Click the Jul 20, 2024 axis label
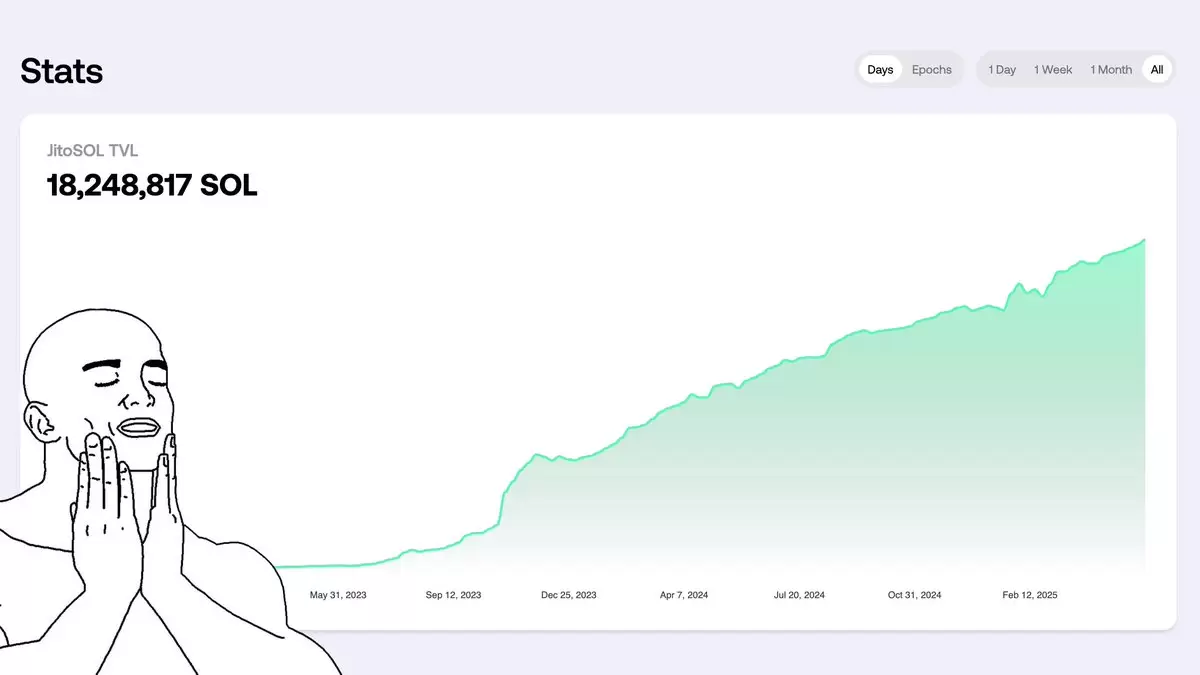This screenshot has height=675, width=1200. (799, 595)
